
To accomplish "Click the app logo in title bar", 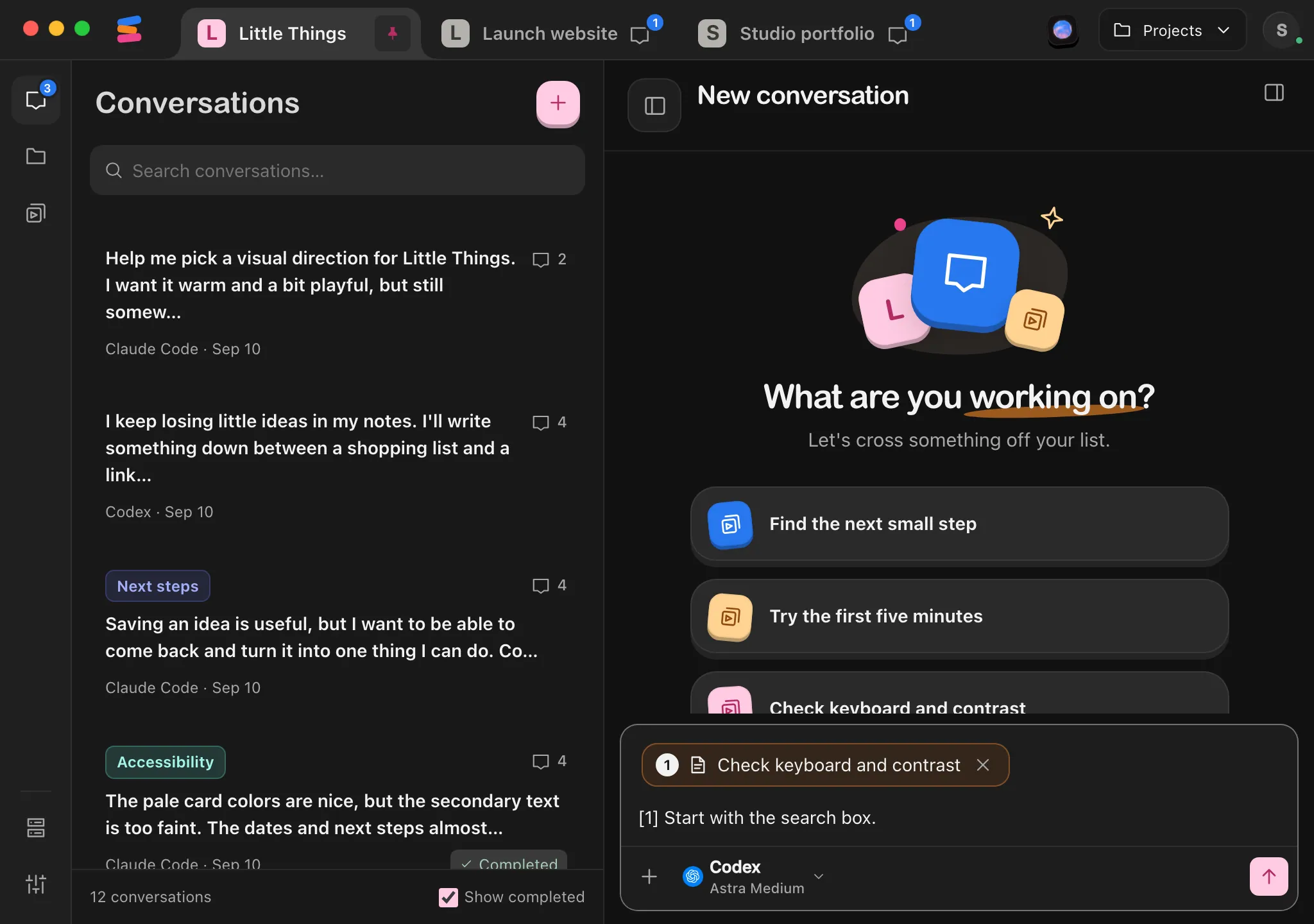I will tap(129, 30).
